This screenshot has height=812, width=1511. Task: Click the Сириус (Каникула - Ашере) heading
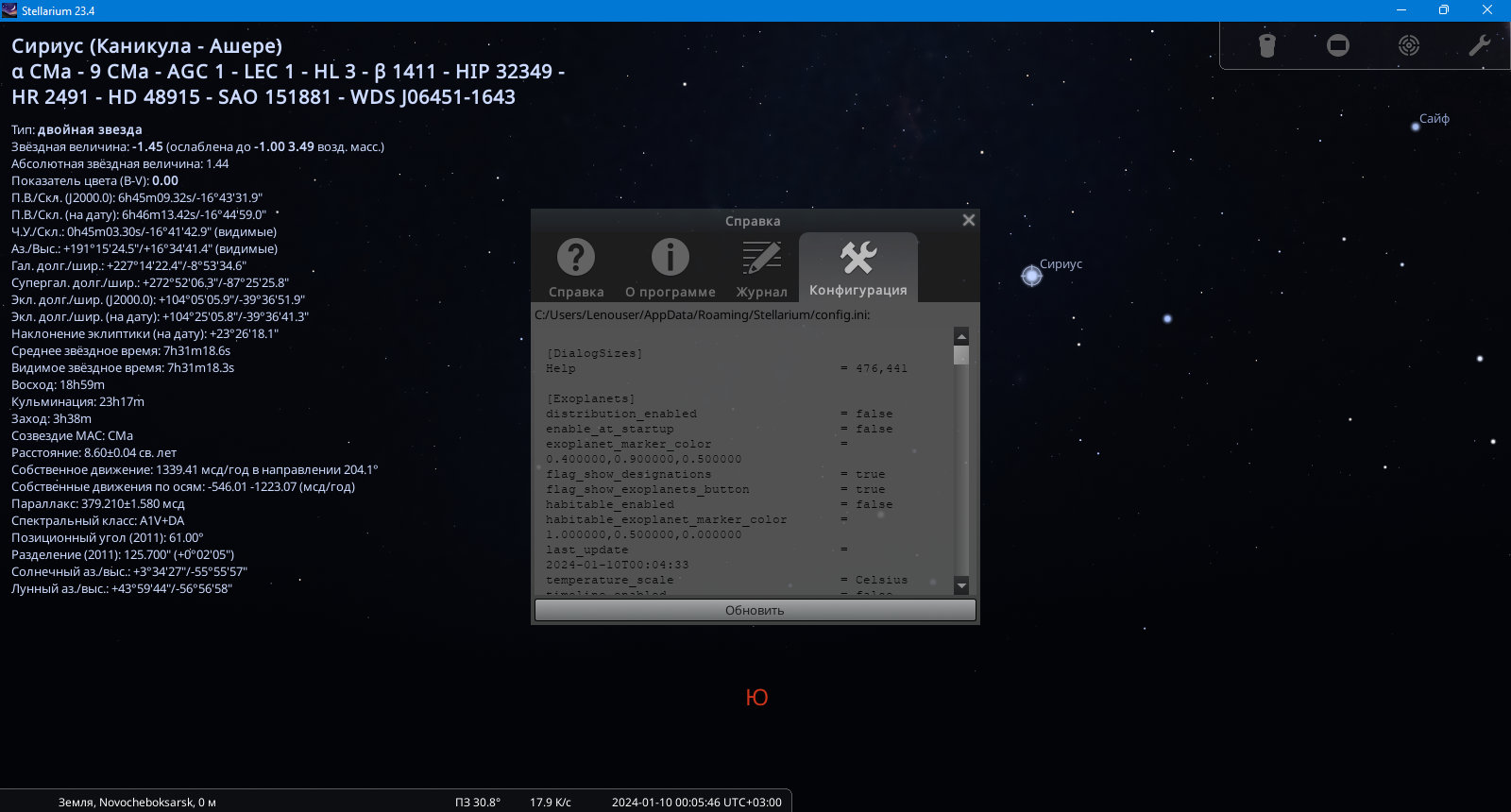coord(146,46)
